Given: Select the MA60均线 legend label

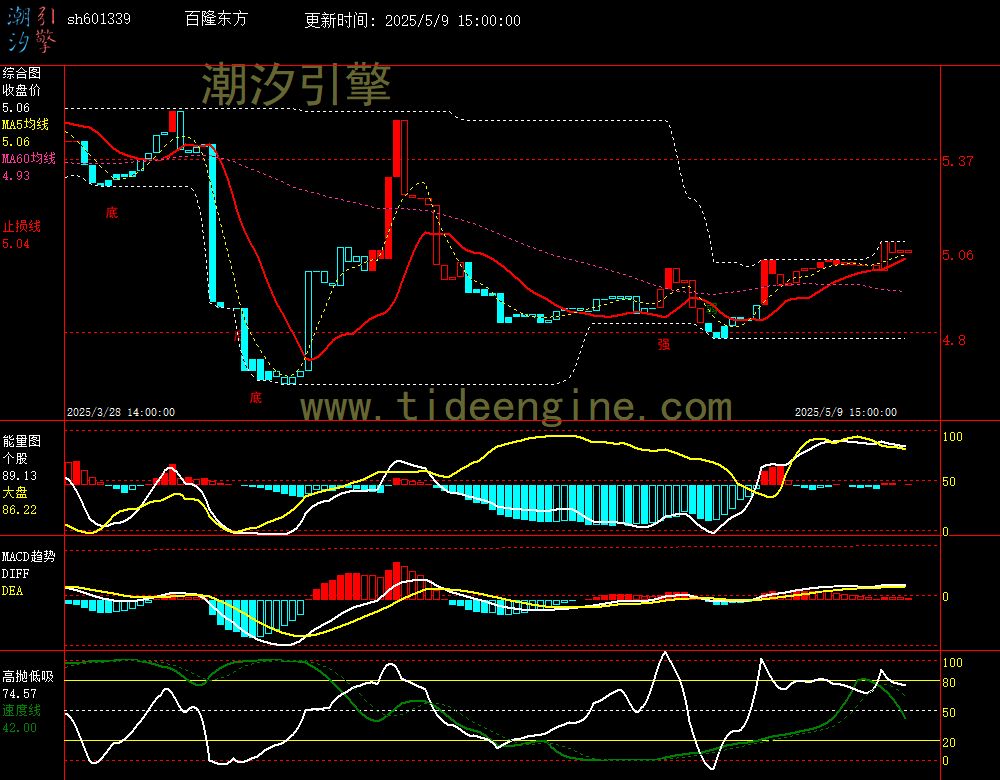Looking at the screenshot, I should [29, 158].
